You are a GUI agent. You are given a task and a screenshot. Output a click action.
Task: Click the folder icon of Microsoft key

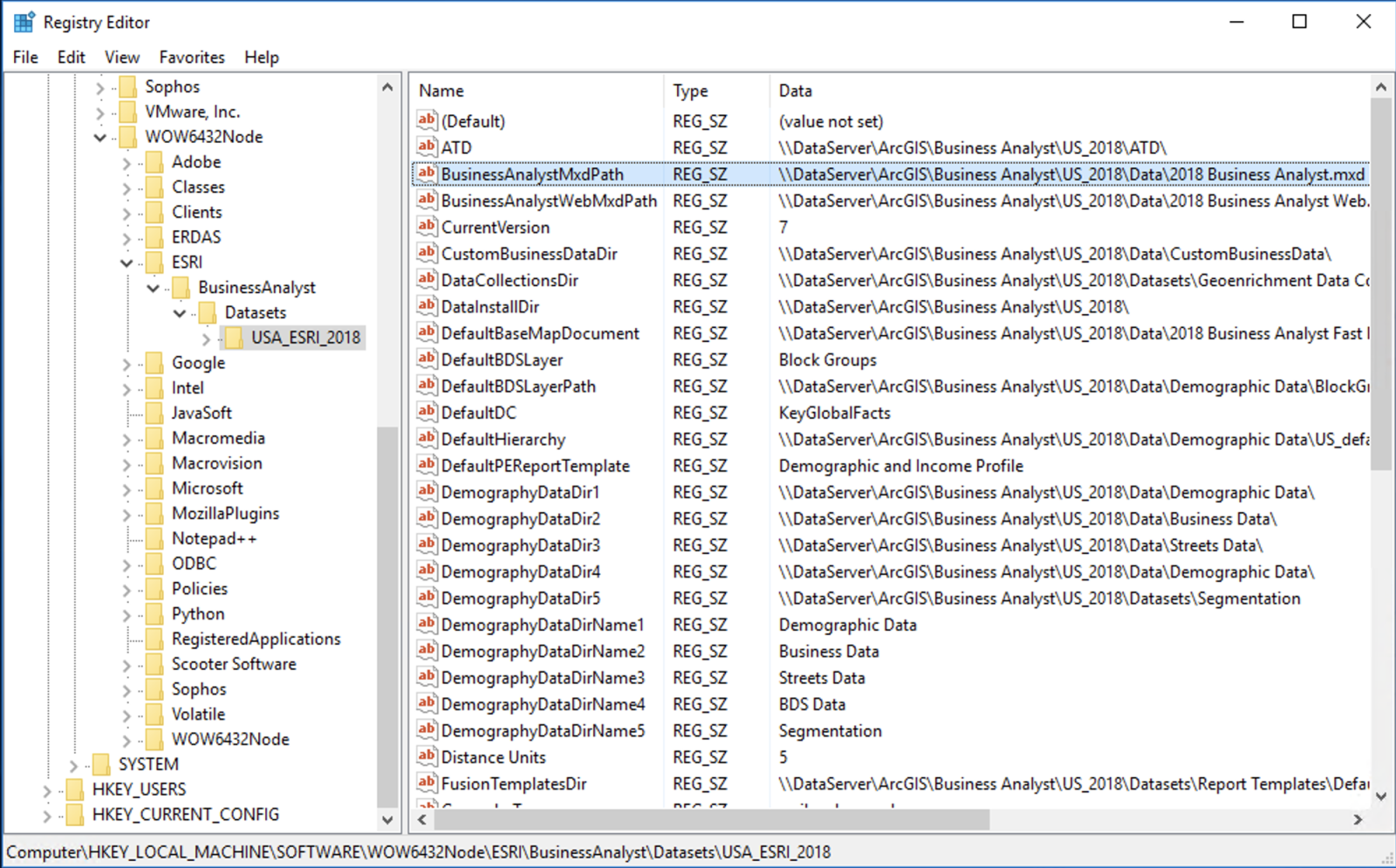pos(154,488)
